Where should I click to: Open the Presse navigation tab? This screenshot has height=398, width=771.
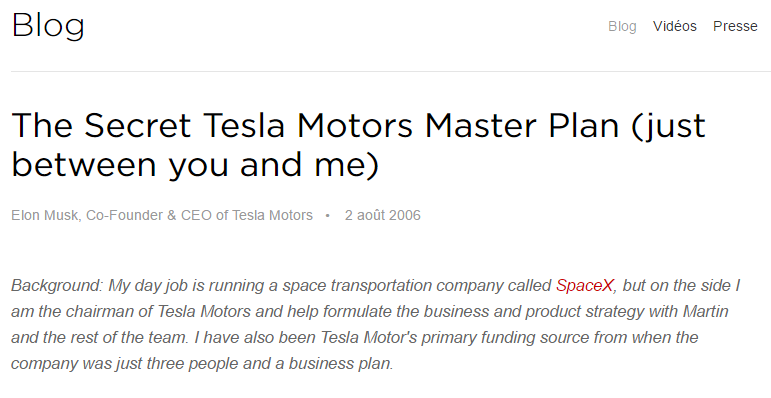click(735, 26)
